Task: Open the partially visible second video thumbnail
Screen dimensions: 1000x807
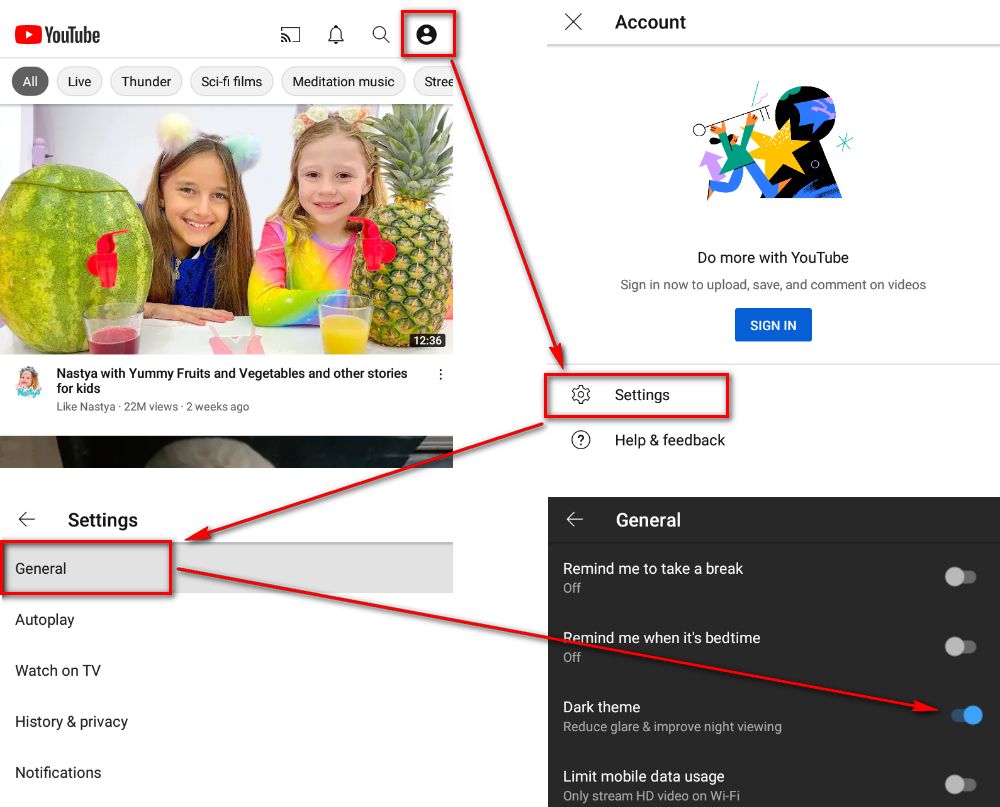Action: point(226,452)
